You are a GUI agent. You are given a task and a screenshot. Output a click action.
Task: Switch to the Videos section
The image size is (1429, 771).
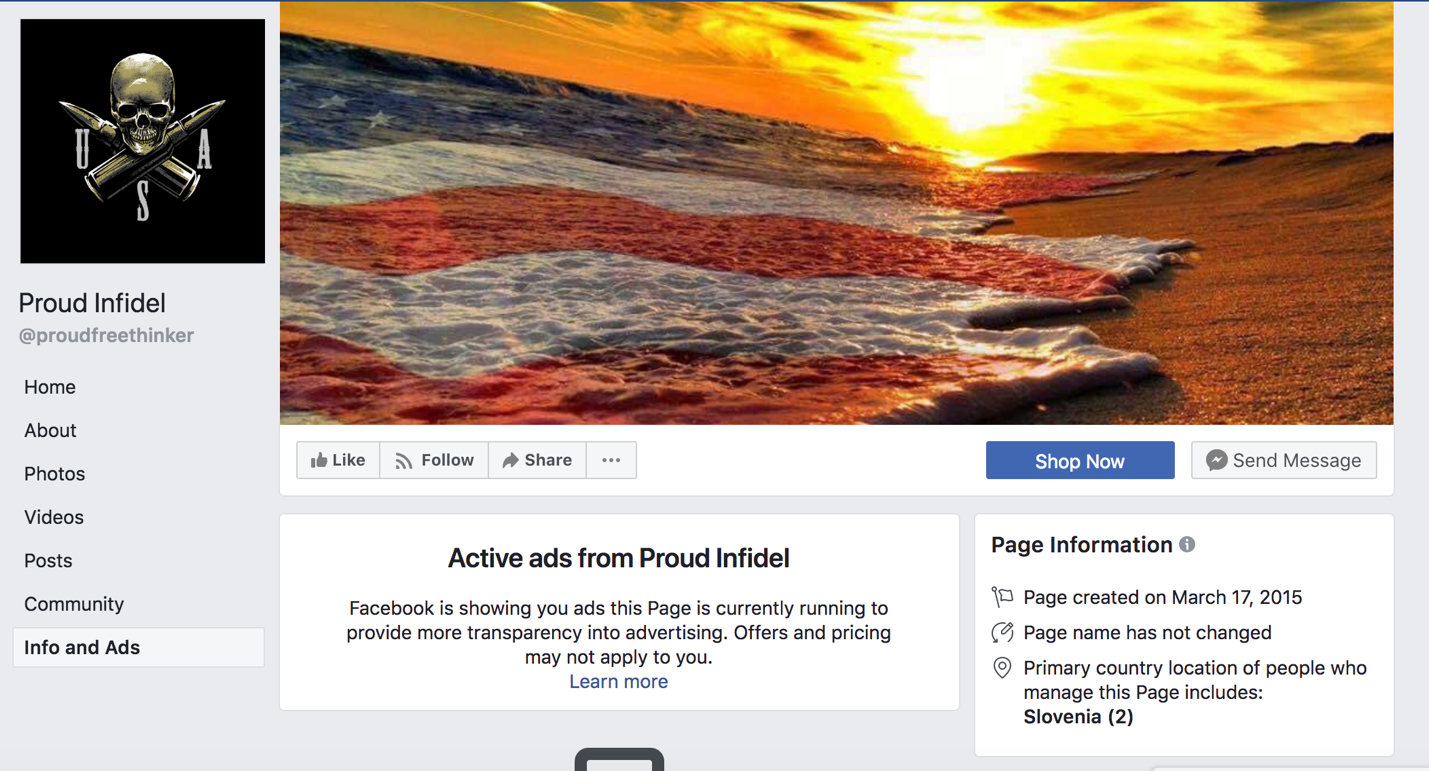tap(54, 517)
